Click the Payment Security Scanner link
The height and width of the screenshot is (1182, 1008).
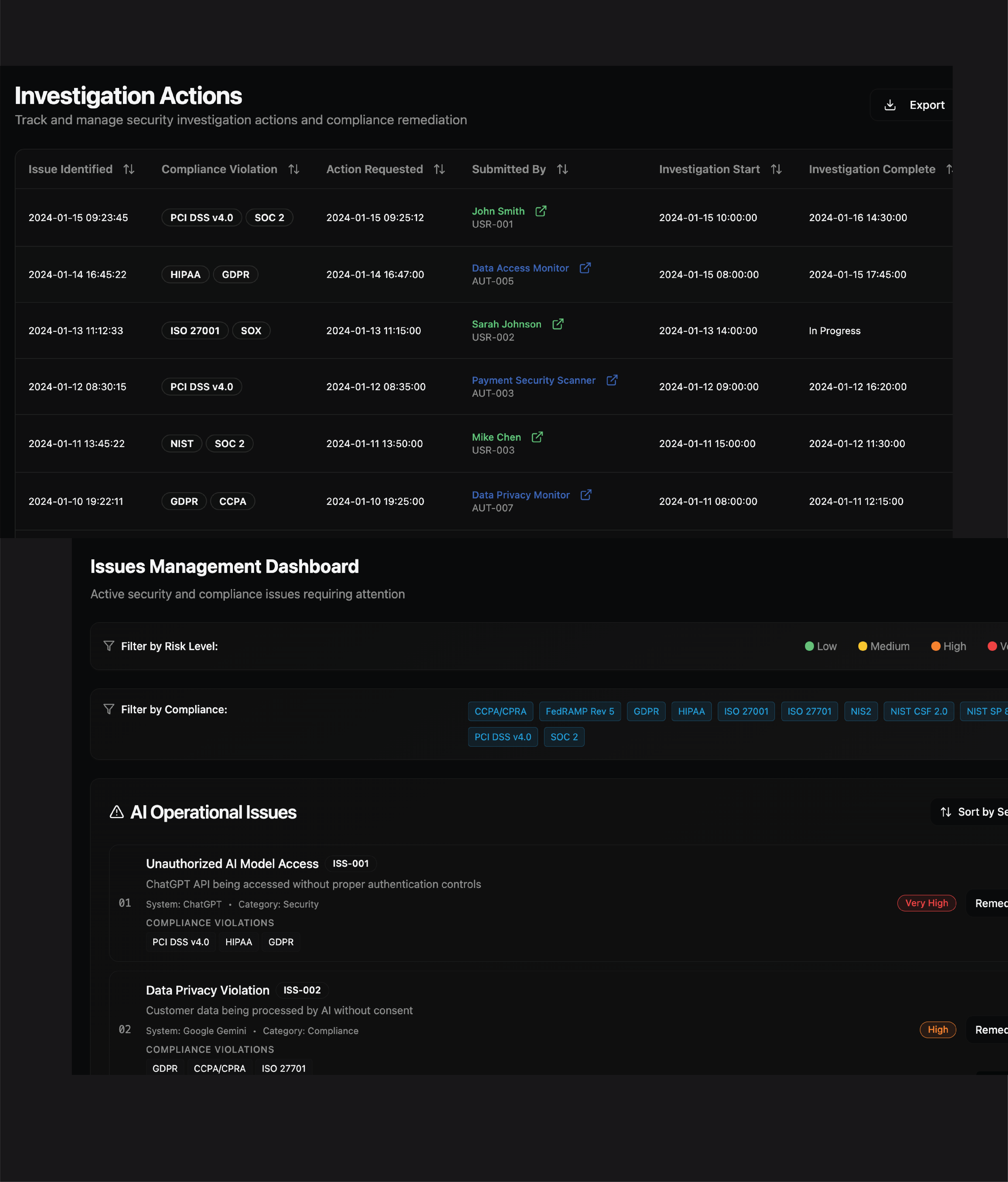coord(533,380)
